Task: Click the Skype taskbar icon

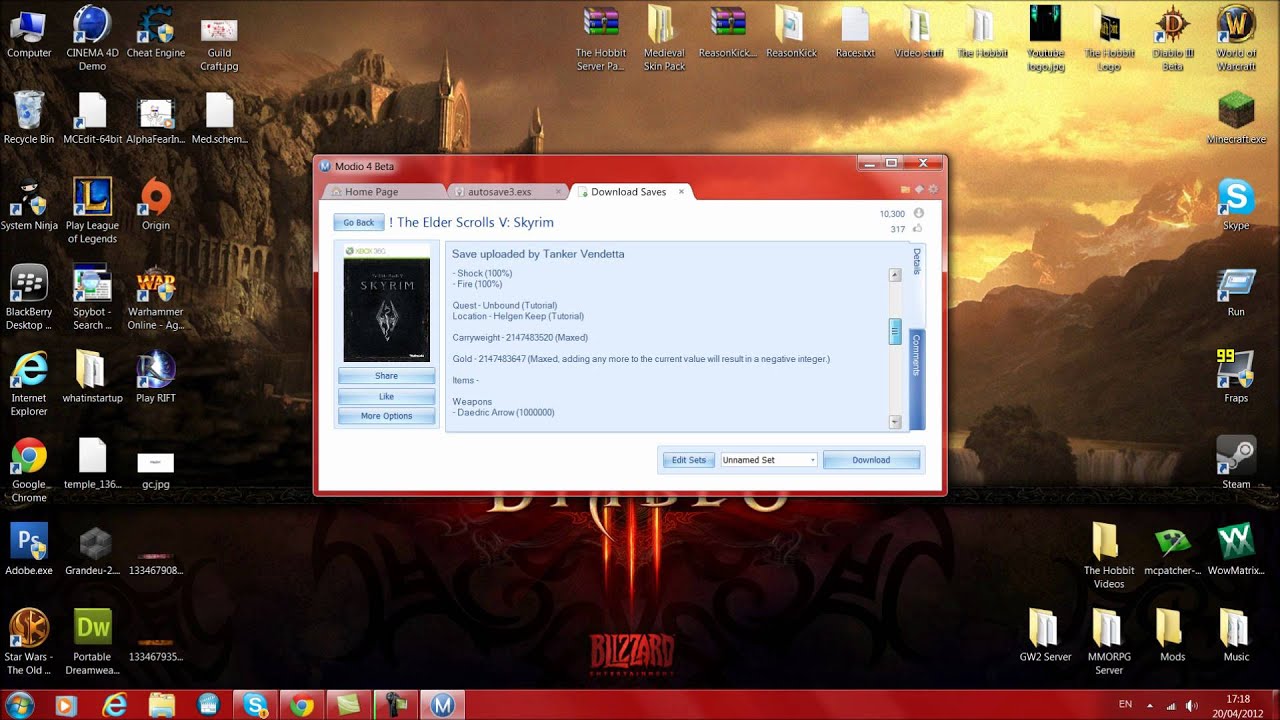Action: point(255,705)
